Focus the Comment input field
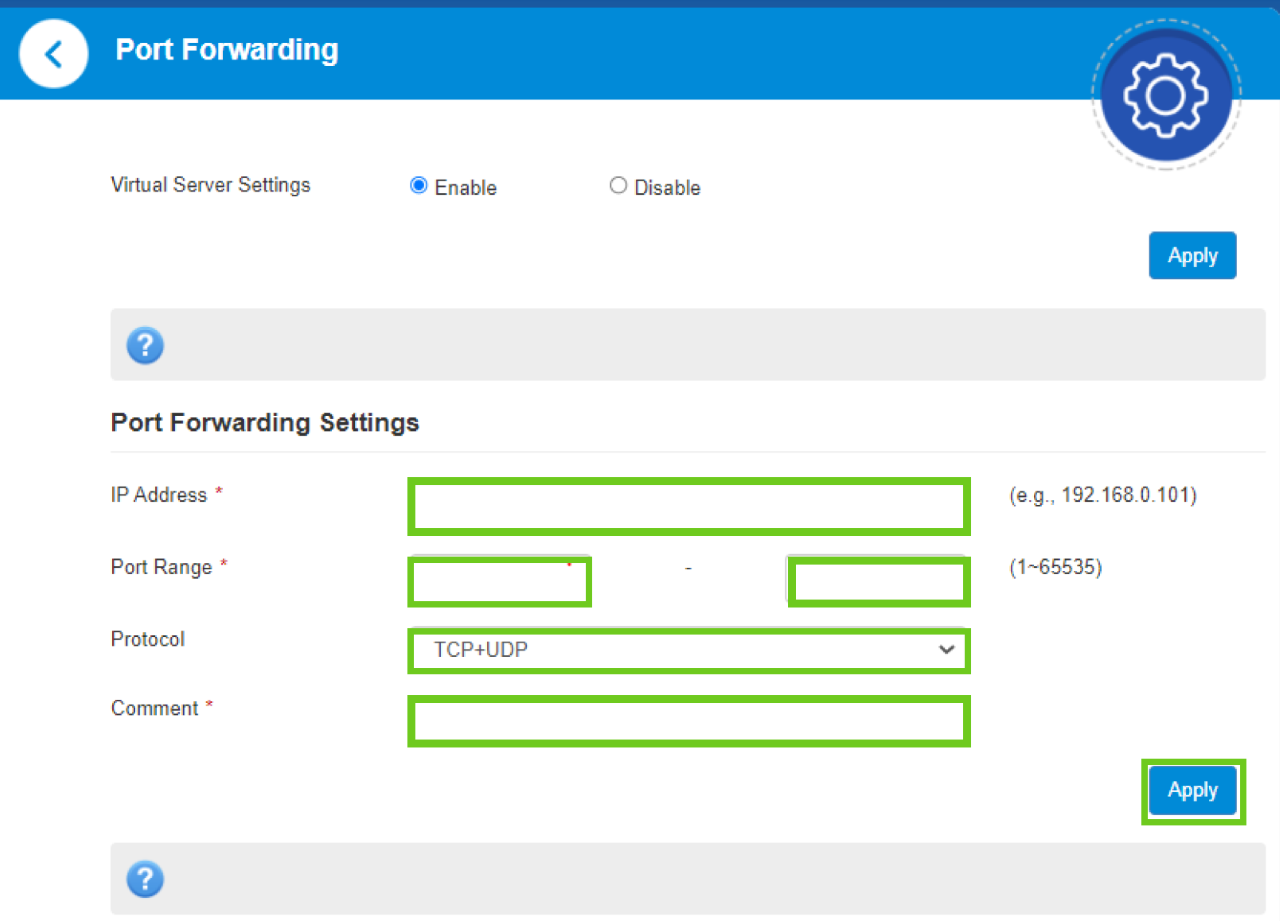Screen dimensions: 1280x921 (688, 721)
